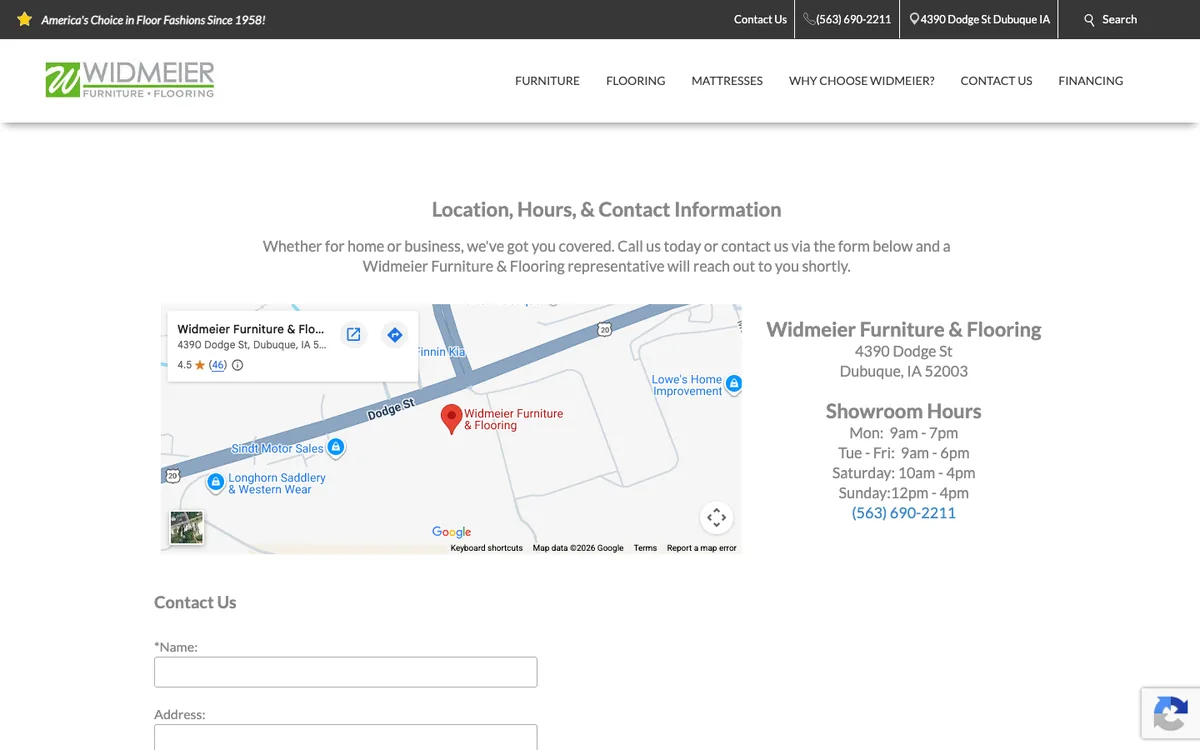
Task: Open the Furniture menu
Action: point(547,81)
